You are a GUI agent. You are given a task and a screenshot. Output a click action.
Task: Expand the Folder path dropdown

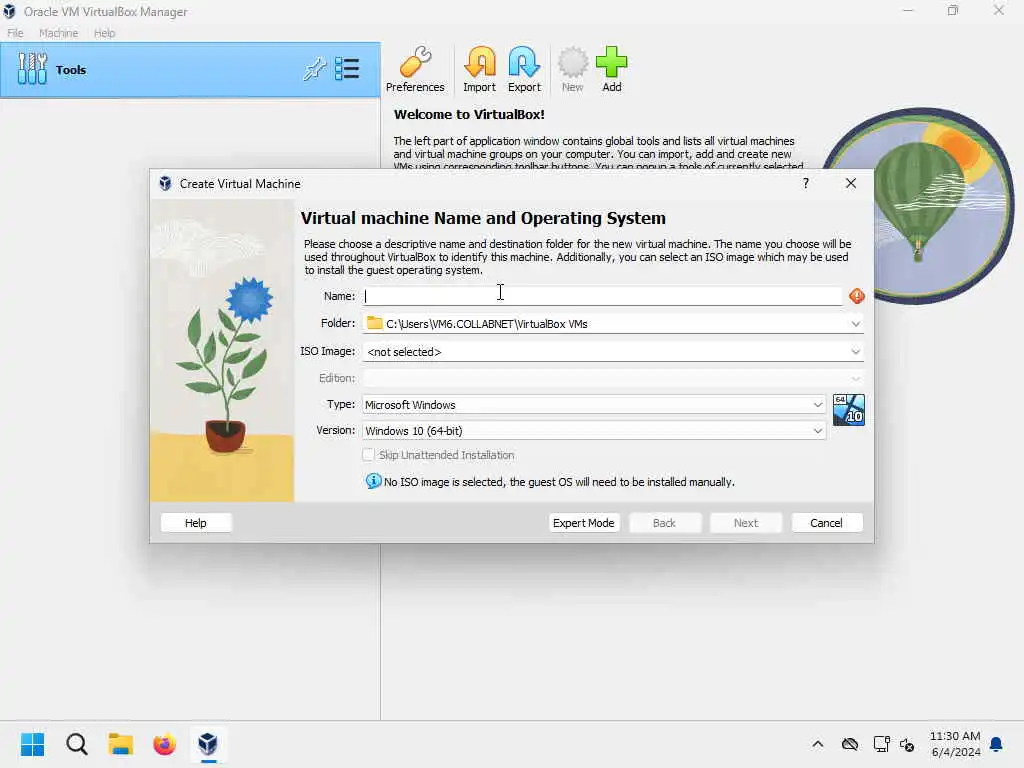(x=856, y=324)
